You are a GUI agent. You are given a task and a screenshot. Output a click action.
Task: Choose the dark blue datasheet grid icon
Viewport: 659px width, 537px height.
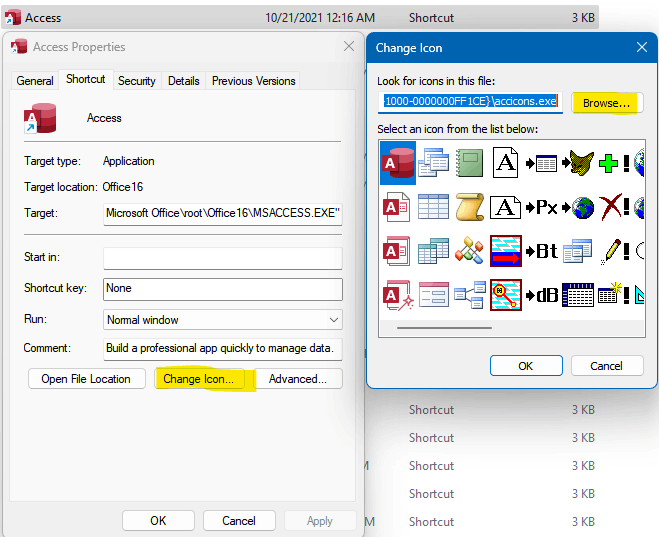578,295
